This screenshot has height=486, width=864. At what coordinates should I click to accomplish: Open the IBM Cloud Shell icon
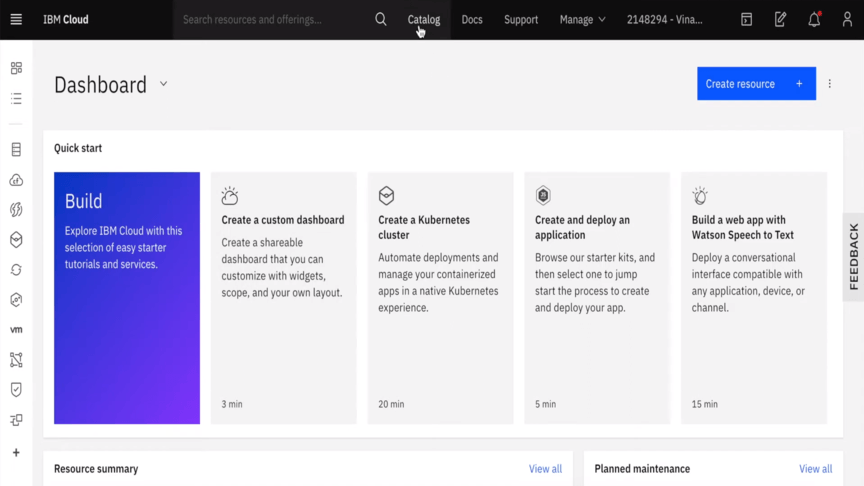pos(747,19)
